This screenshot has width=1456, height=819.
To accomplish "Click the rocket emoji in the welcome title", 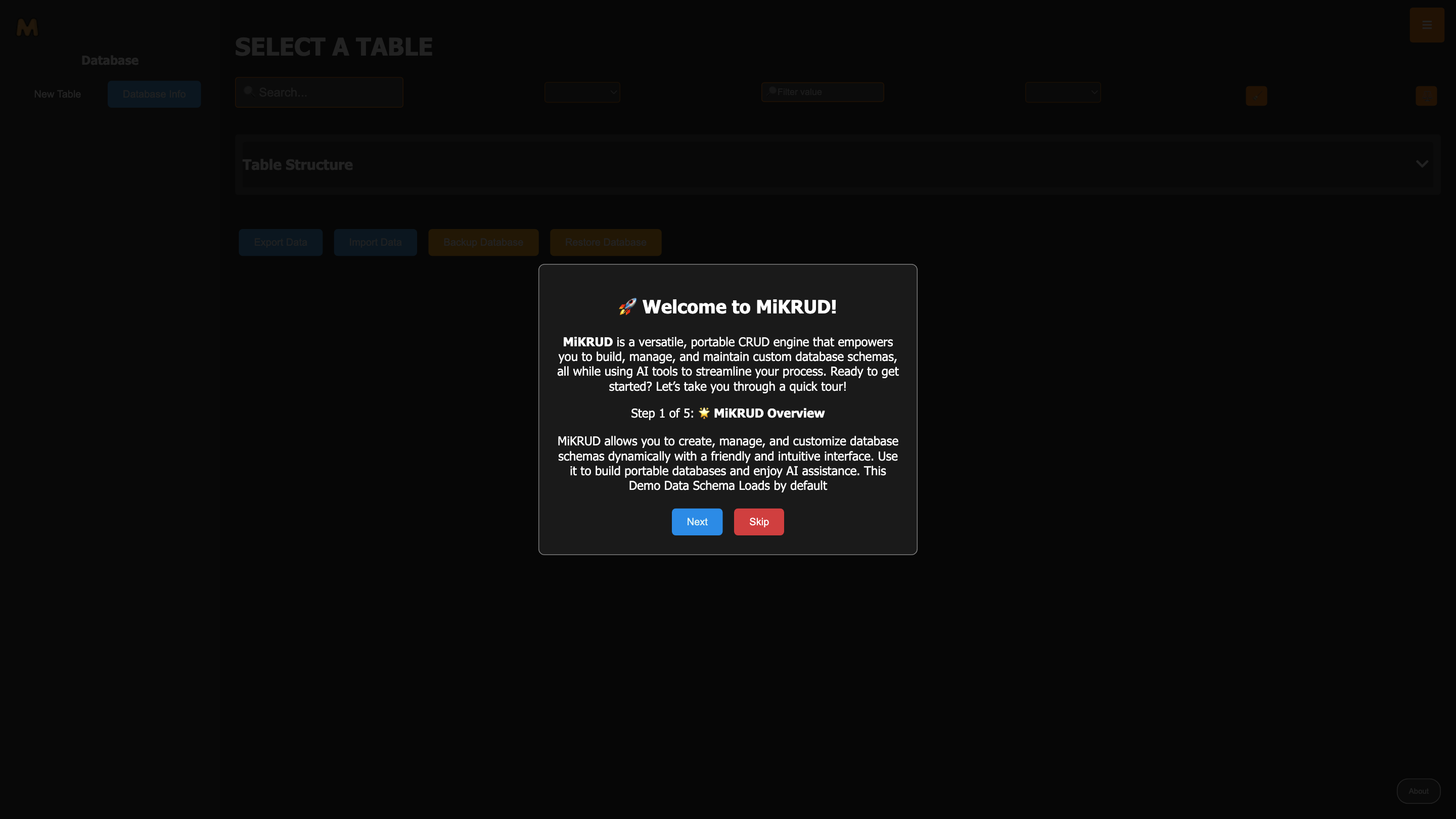I will pyautogui.click(x=627, y=307).
